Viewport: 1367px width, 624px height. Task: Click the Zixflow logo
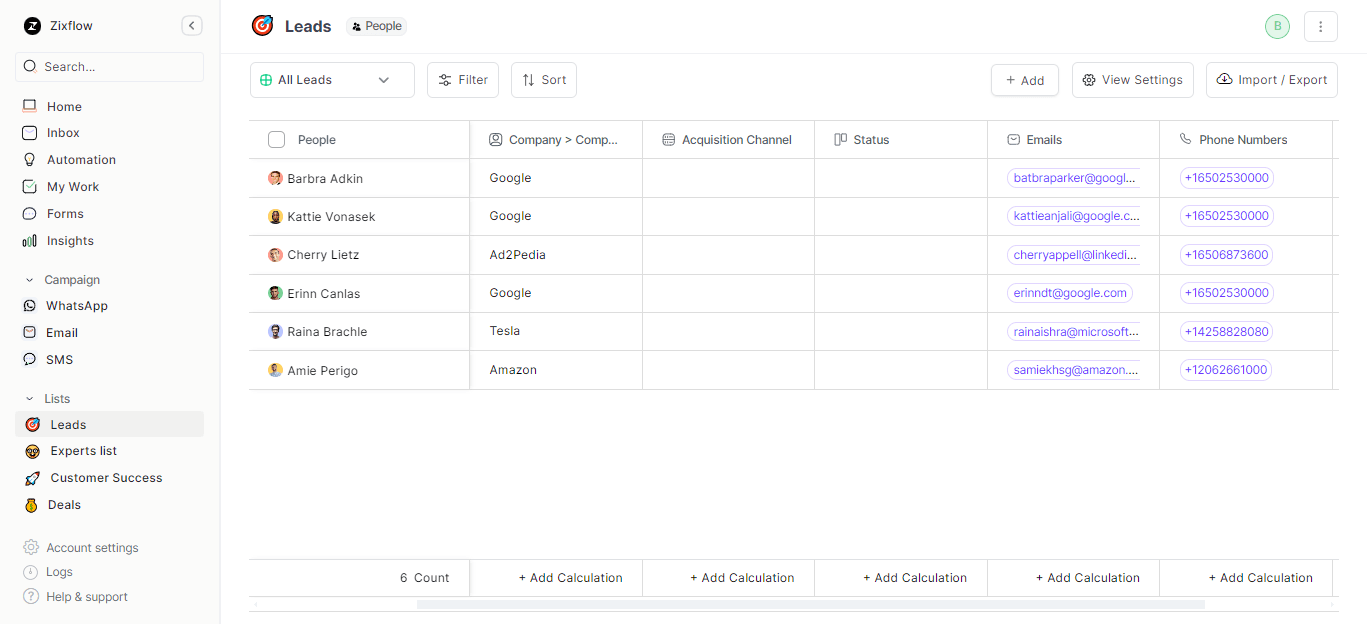32,26
